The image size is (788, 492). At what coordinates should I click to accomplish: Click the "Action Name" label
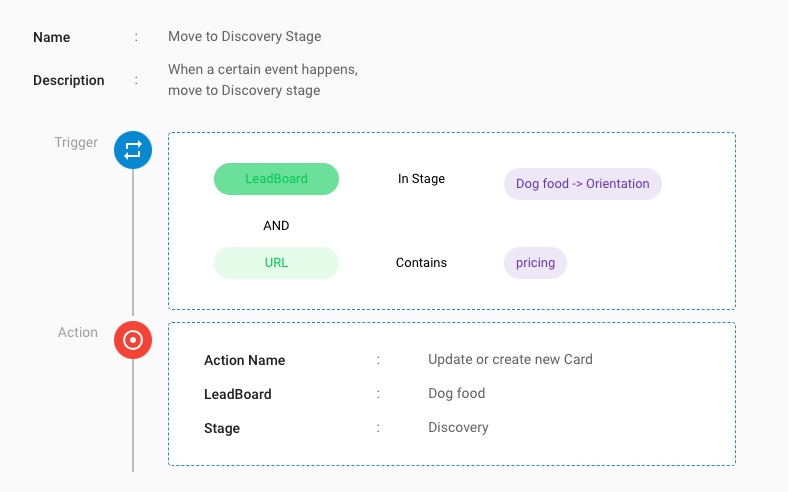pos(244,360)
